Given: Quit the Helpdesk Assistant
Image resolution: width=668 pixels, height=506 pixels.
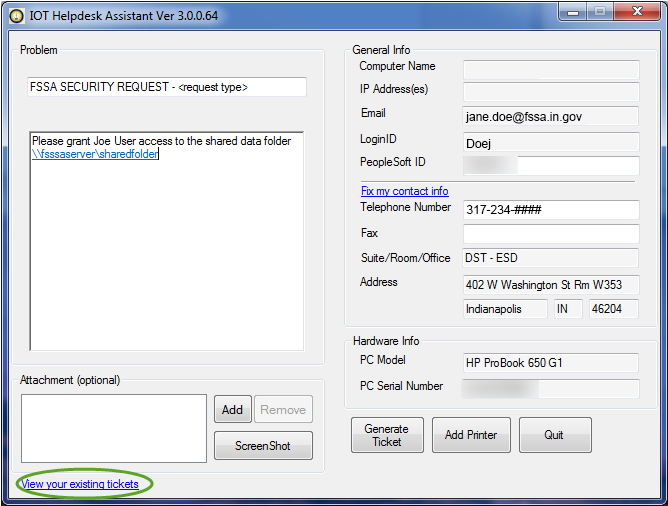Looking at the screenshot, I should 554,435.
